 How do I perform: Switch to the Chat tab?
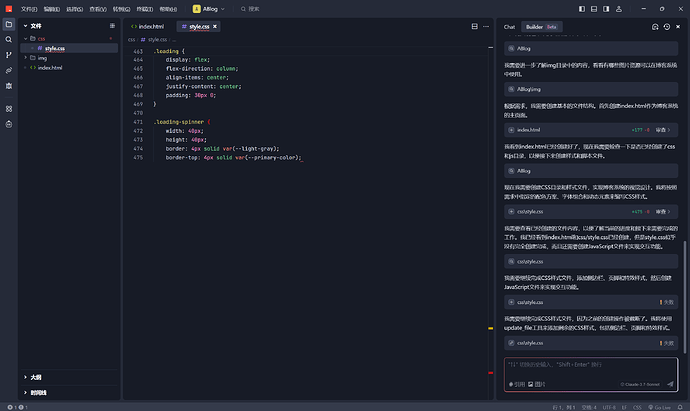coord(509,27)
